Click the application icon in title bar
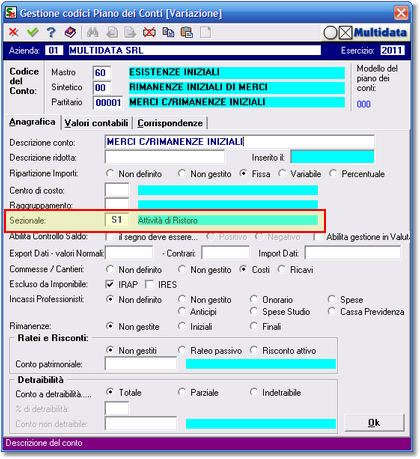The width and height of the screenshot is (420, 459). coord(11,13)
